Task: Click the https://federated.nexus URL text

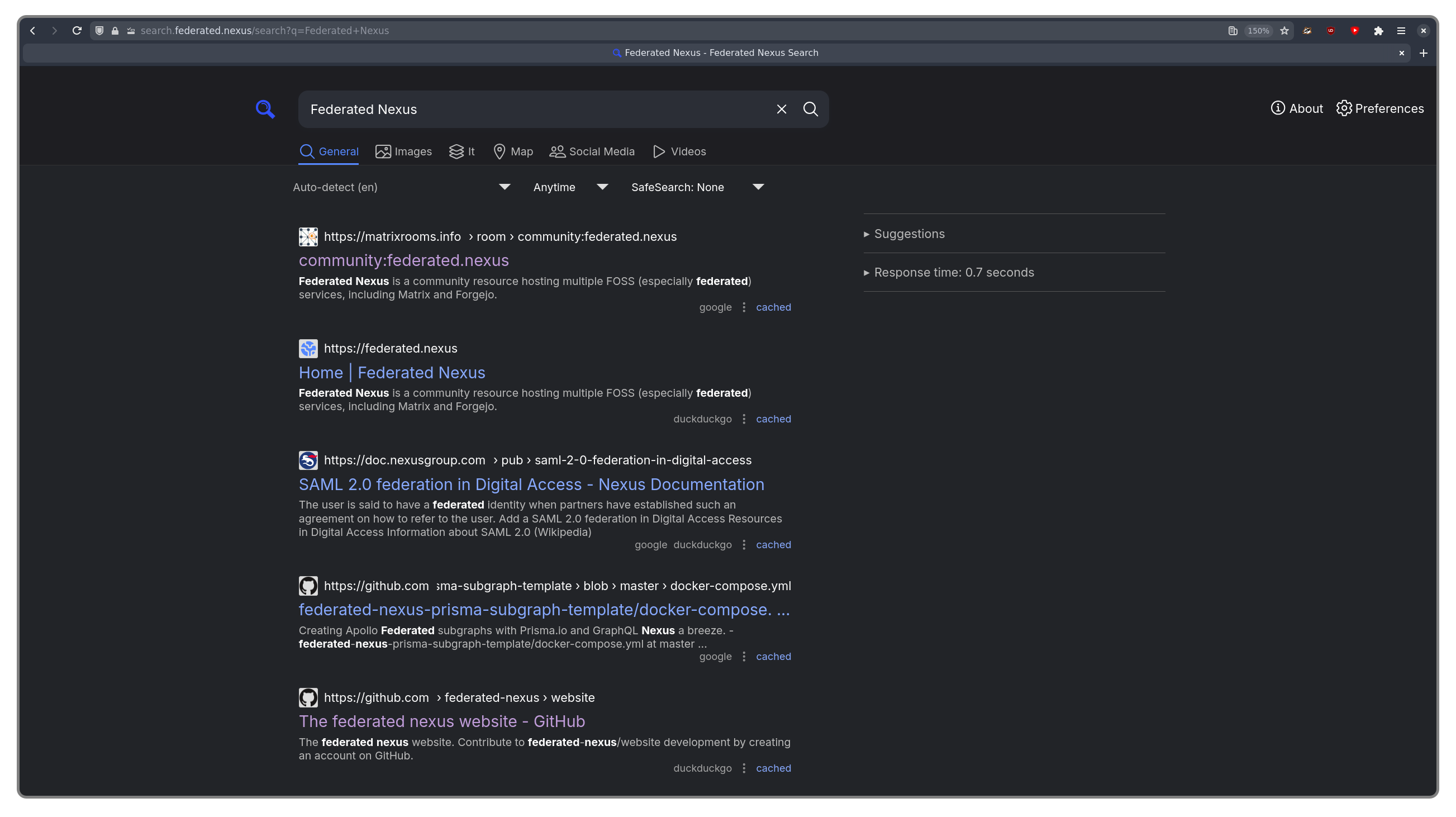Action: 391,348
